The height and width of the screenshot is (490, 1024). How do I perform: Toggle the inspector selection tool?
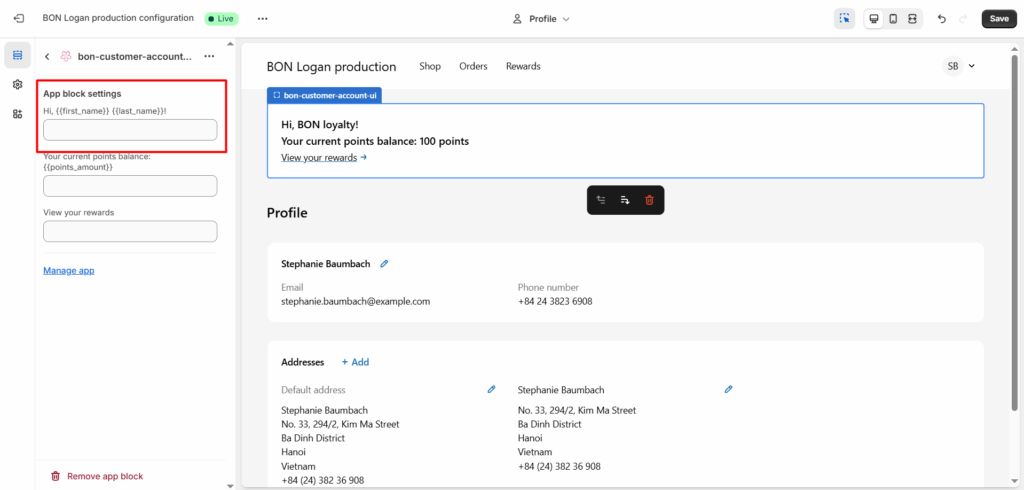(845, 19)
